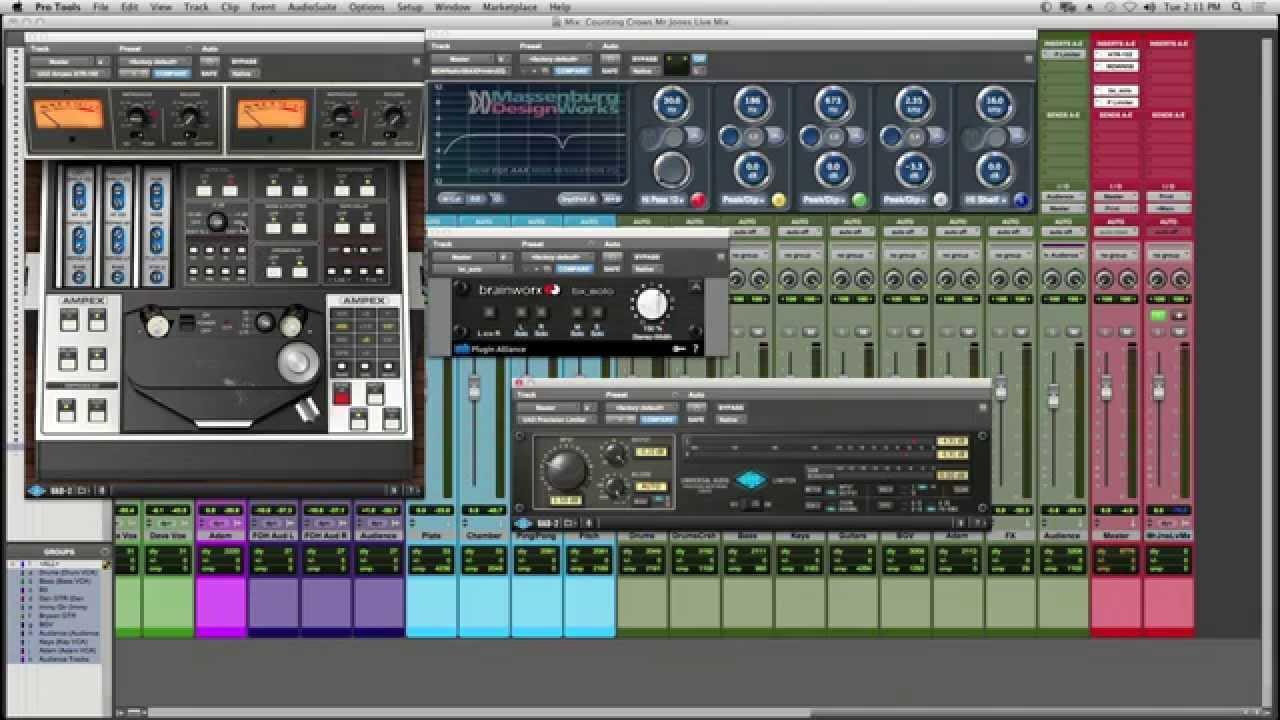Click the bx_solo help question mark
This screenshot has width=1280, height=720.
click(x=695, y=349)
